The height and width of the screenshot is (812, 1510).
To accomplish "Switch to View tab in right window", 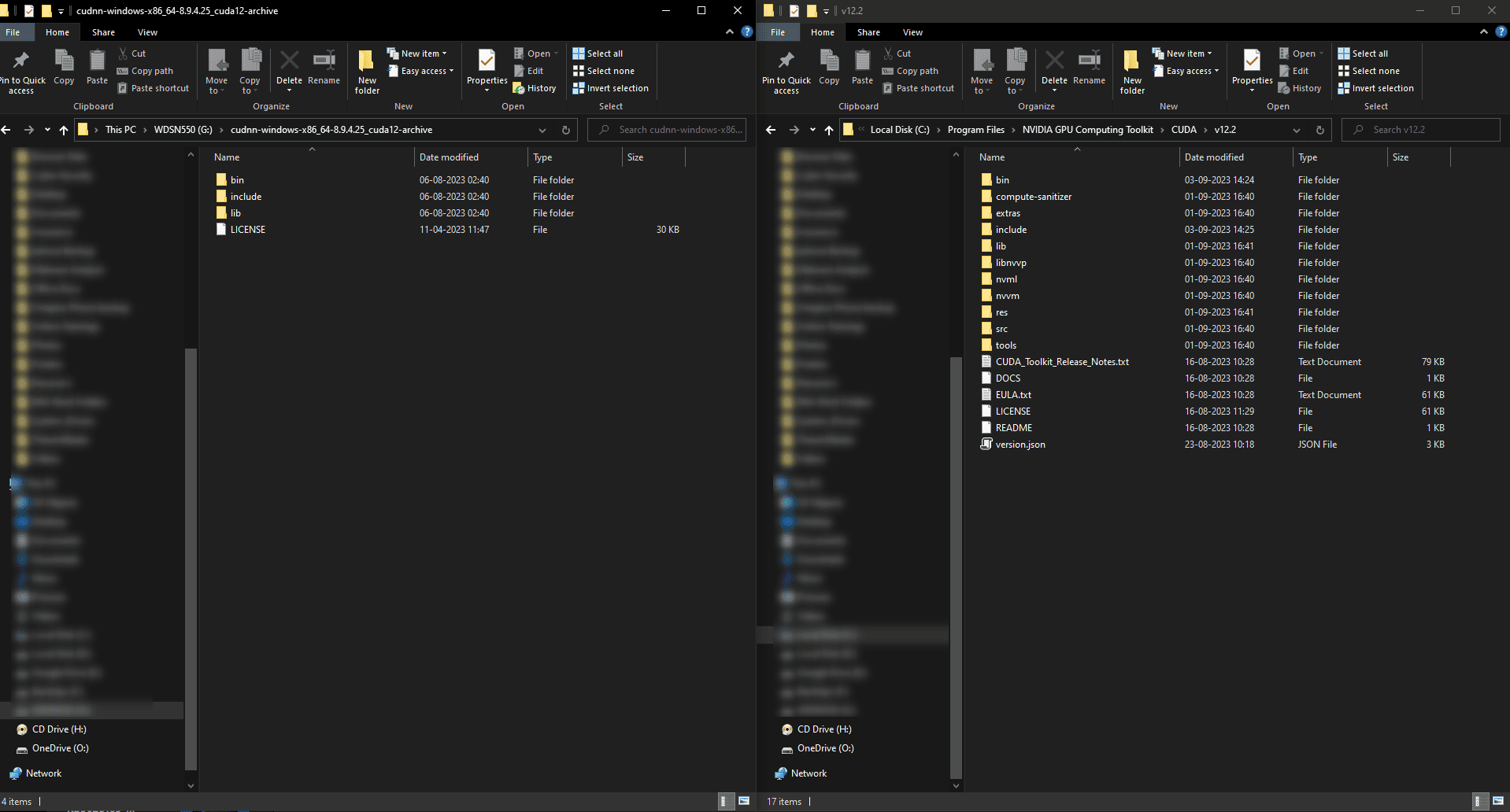I will pyautogui.click(x=912, y=32).
